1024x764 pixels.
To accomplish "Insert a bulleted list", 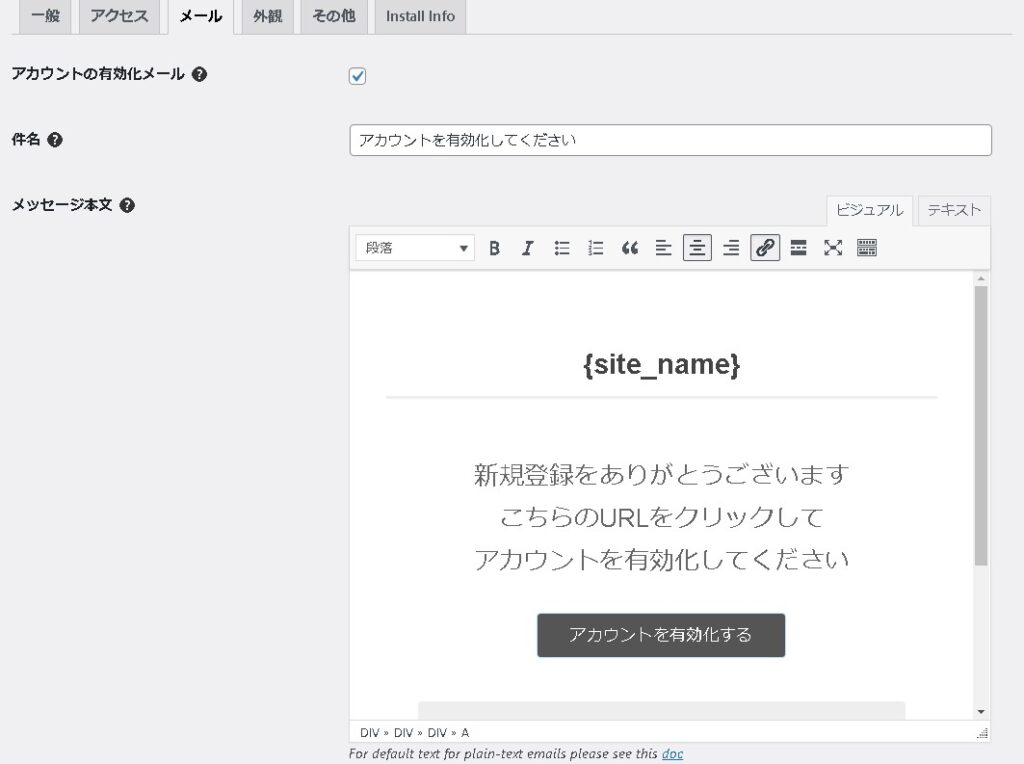I will click(562, 248).
